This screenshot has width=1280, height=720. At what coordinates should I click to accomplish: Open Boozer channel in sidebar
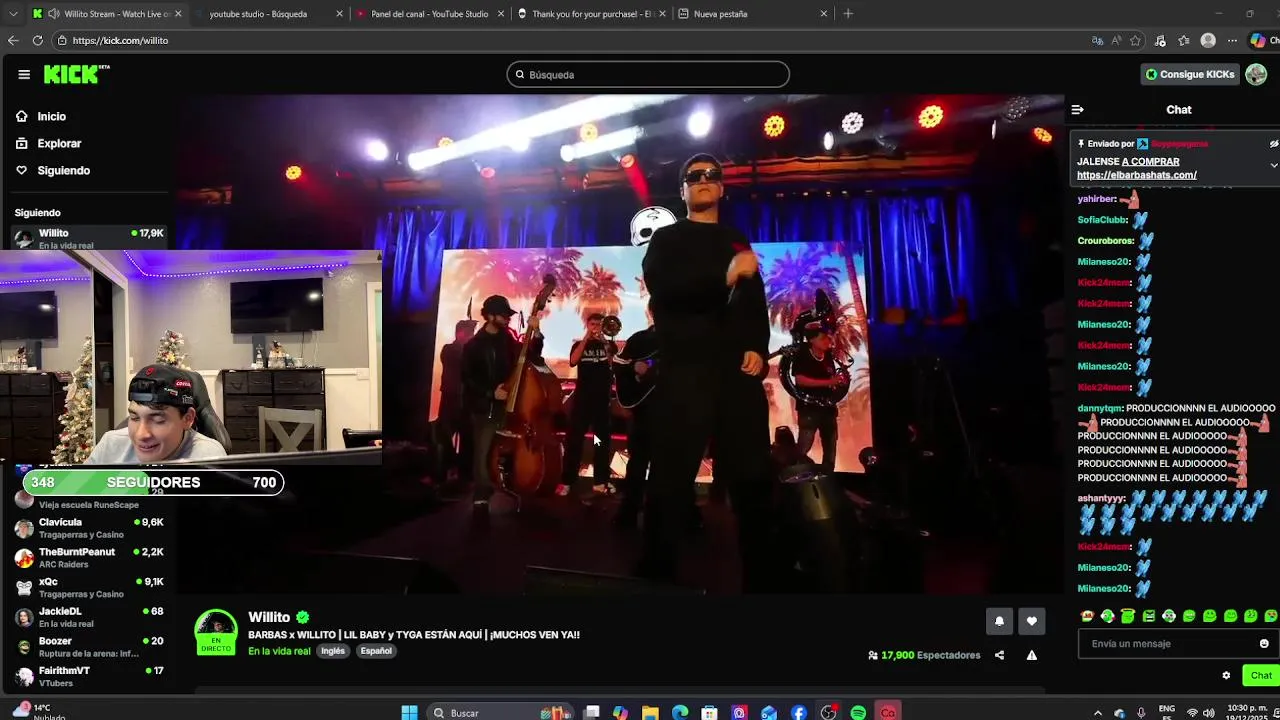point(88,647)
